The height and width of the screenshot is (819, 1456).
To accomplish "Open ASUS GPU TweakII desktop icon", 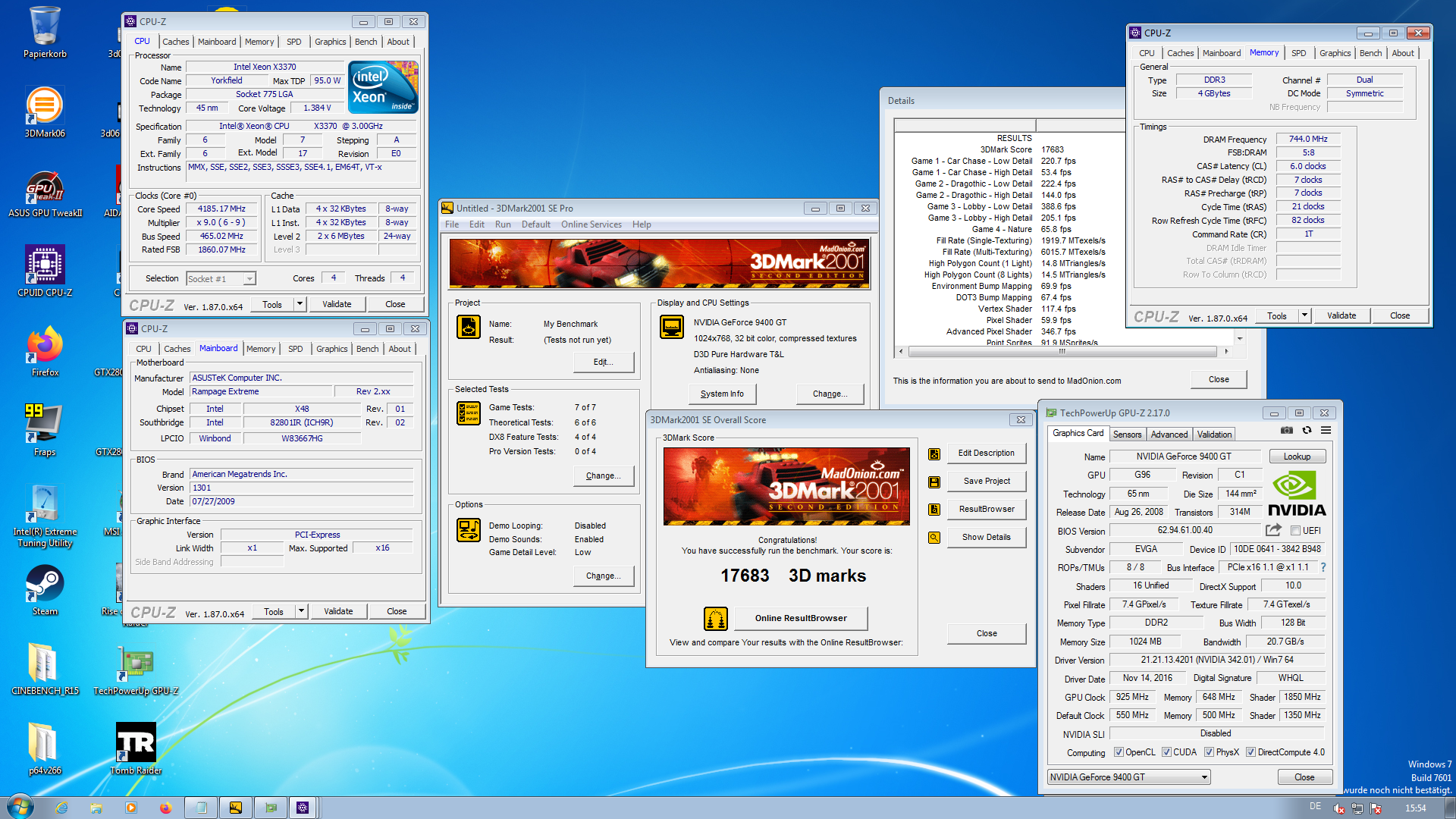I will 45,193.
